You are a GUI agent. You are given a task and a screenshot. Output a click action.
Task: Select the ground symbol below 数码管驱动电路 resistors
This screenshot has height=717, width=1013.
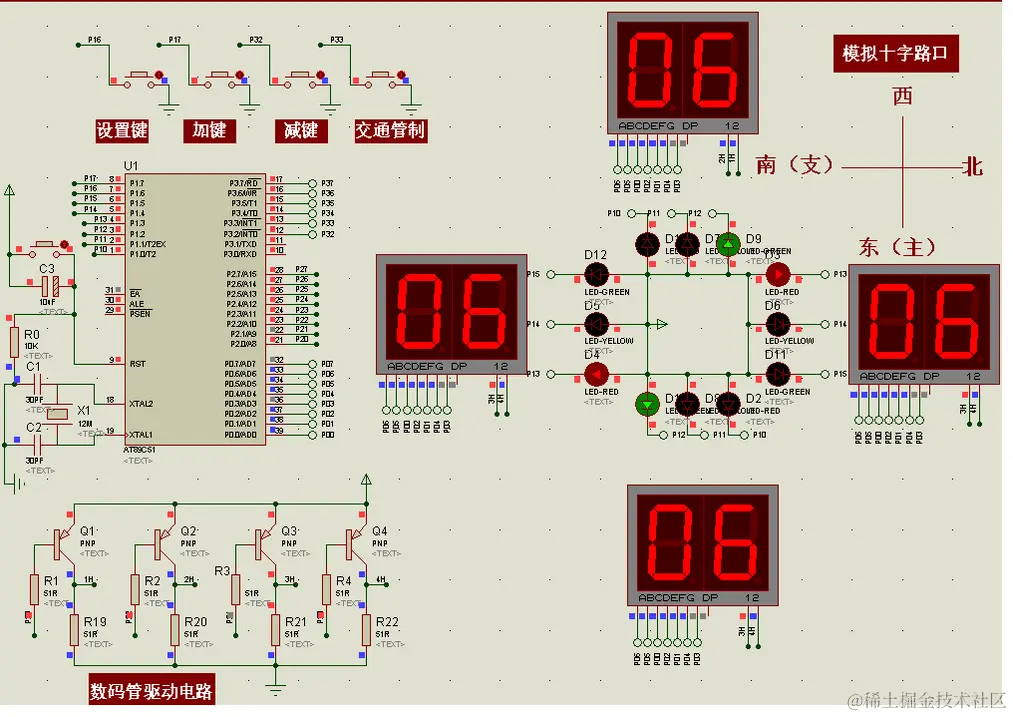pyautogui.click(x=275, y=688)
